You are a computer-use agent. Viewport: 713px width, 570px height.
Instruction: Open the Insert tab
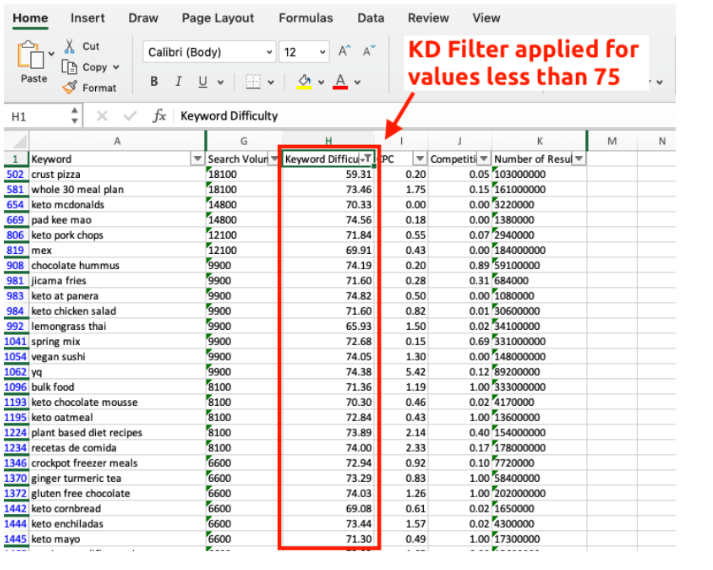pos(87,18)
